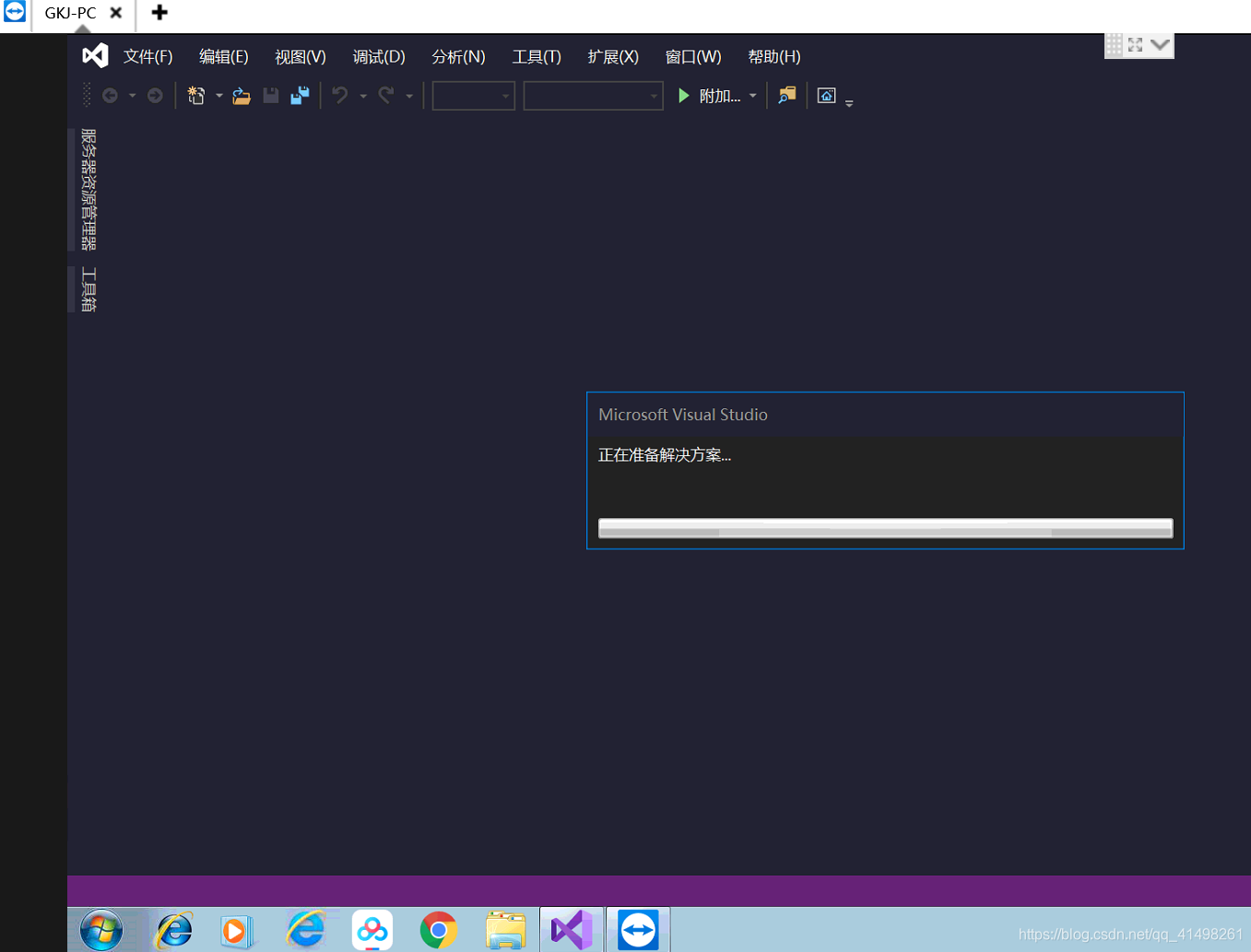This screenshot has width=1251, height=952.
Task: Open Google Chrome from the taskbar
Action: (x=439, y=931)
